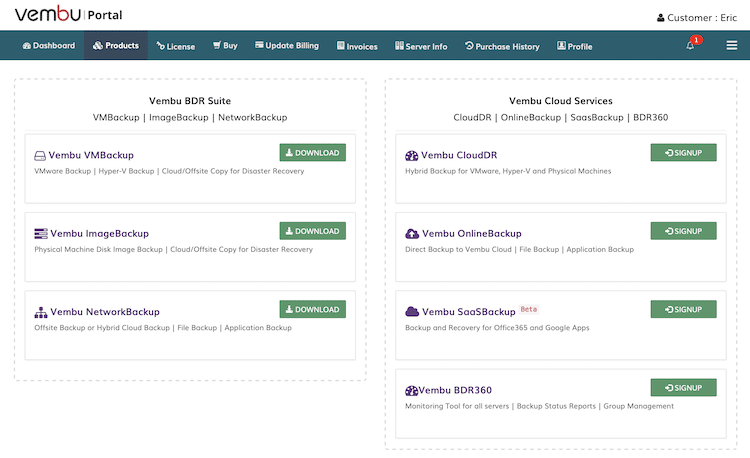Click the Vembu BDR360 product icon
This screenshot has width=750, height=458.
(411, 390)
